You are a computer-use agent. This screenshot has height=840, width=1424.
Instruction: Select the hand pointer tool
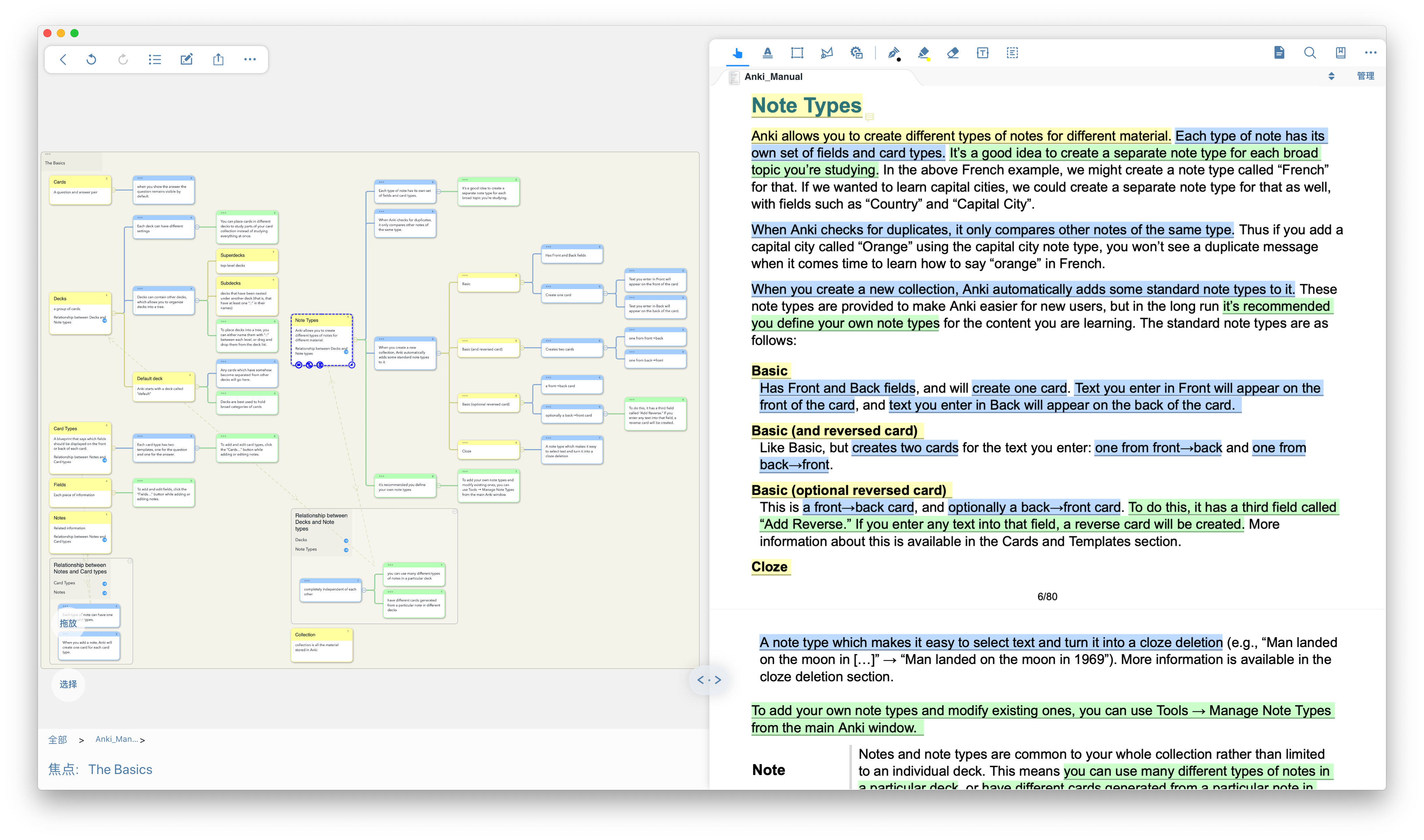point(737,53)
